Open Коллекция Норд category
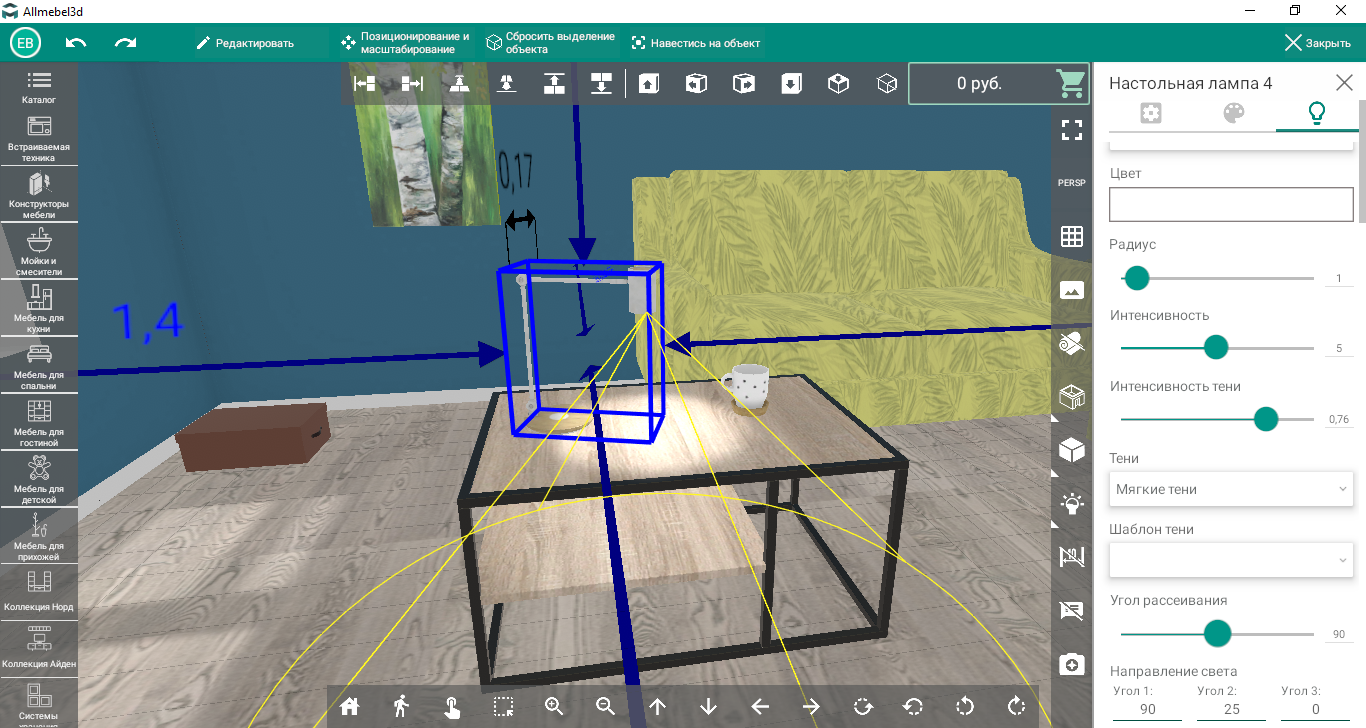Image resolution: width=1366 pixels, height=728 pixels. pyautogui.click(x=39, y=592)
